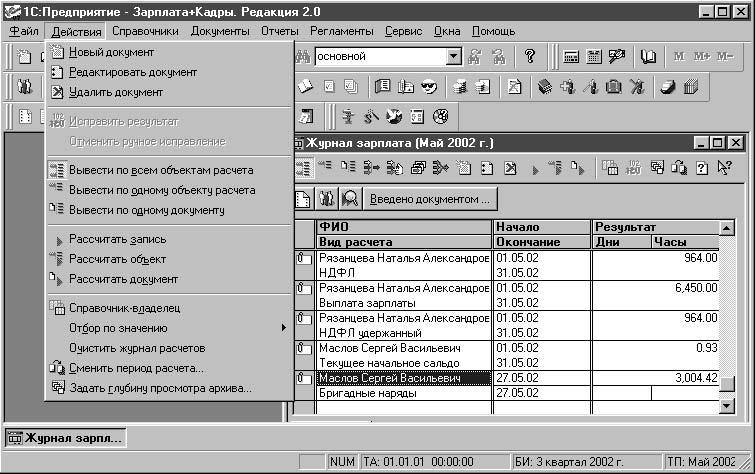Click the Результат column header

(655, 227)
